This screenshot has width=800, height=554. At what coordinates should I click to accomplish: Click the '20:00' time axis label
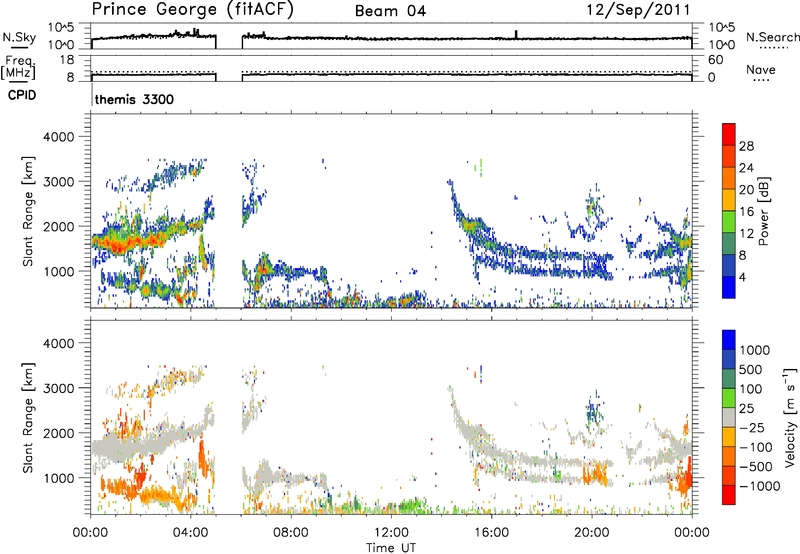coord(591,533)
